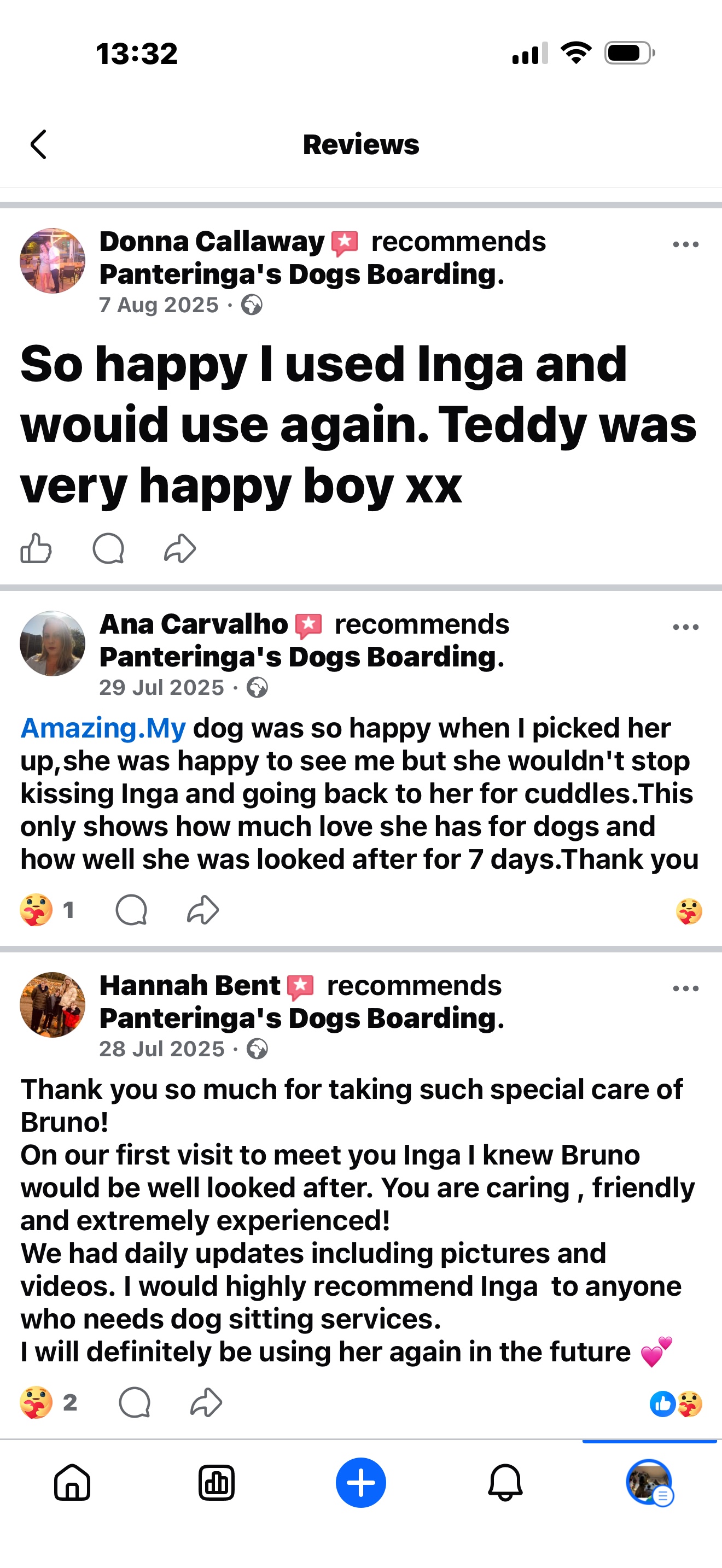Open options menu for Hannah Bent's review

click(685, 988)
